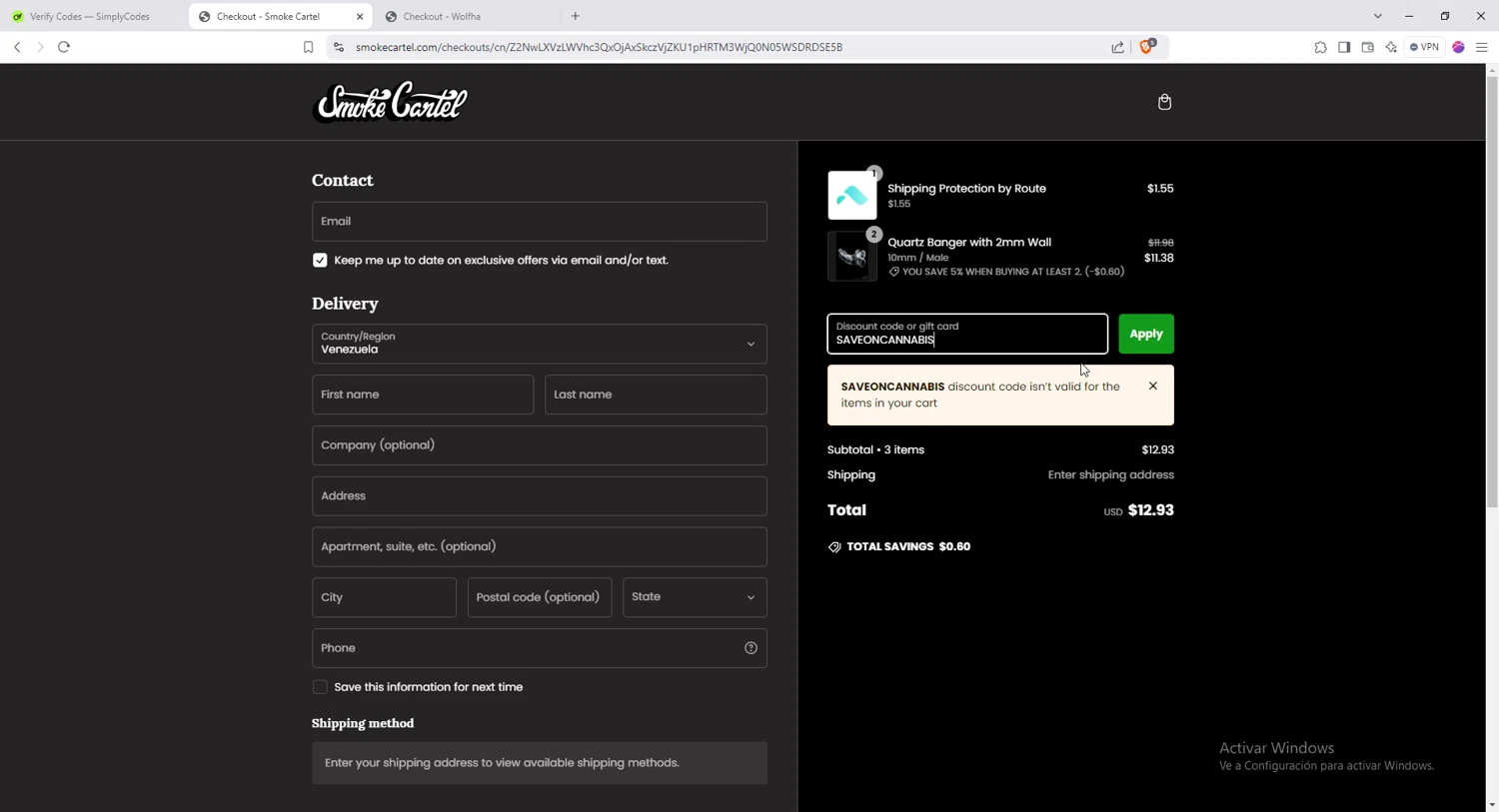Click the phone field help question icon
Image resolution: width=1499 pixels, height=812 pixels.
[x=750, y=648]
